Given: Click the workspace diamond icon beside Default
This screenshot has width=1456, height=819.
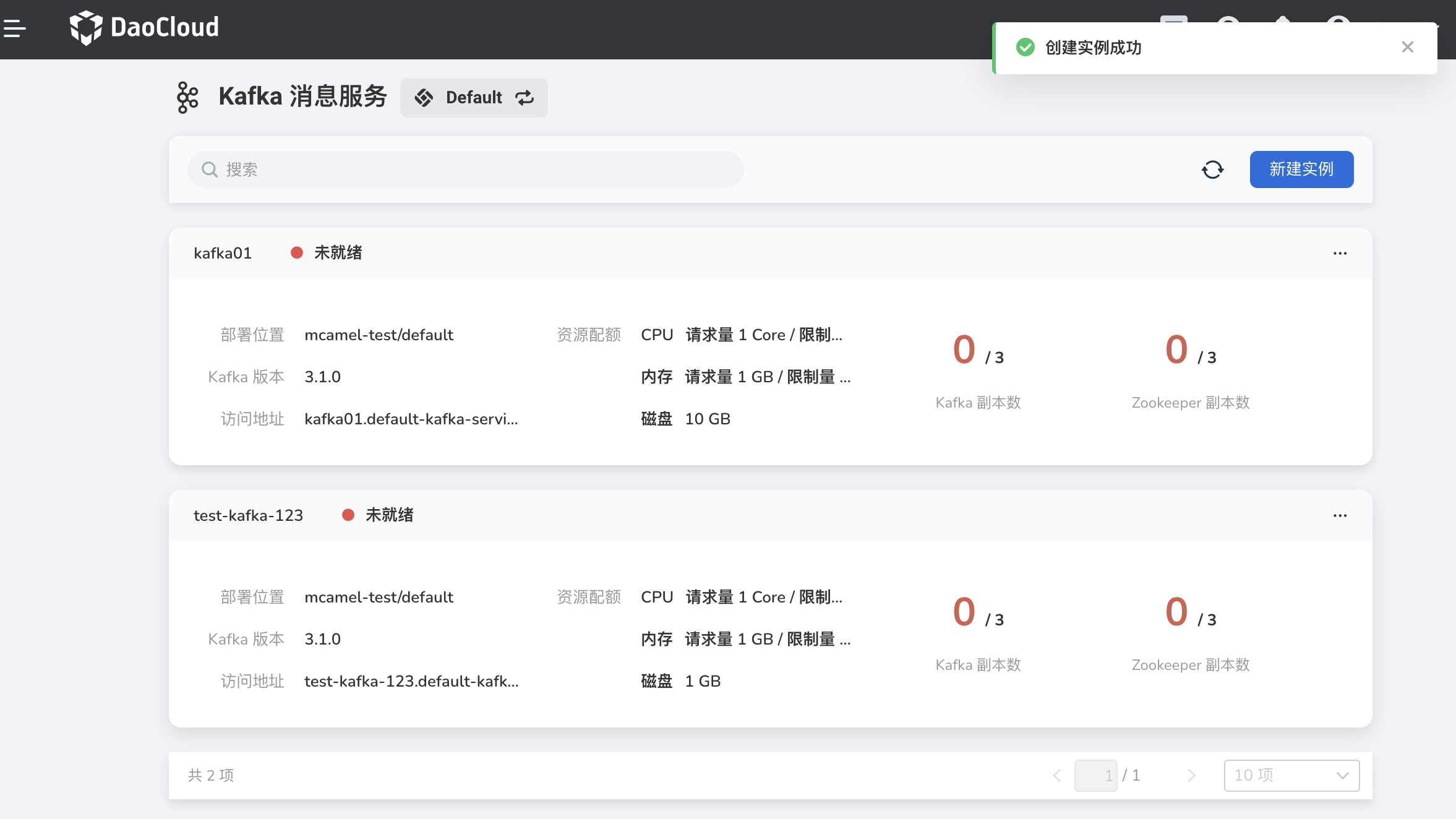Looking at the screenshot, I should coord(424,98).
